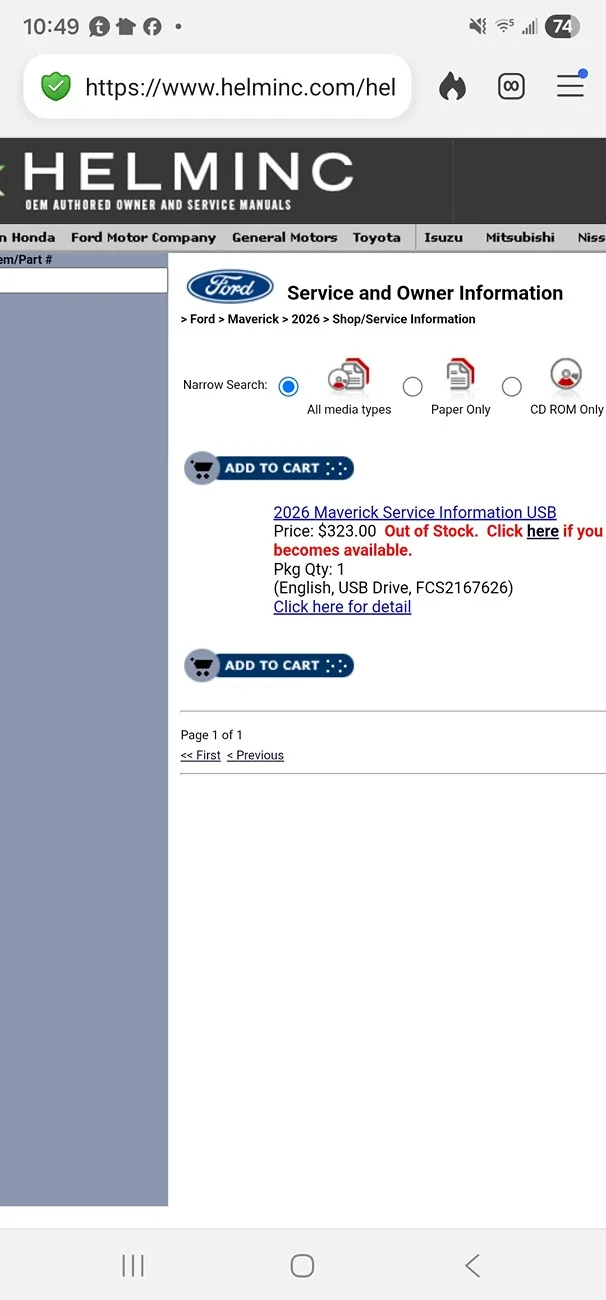Click Ford in the breadcrumb
This screenshot has height=1300, width=606.
202,320
